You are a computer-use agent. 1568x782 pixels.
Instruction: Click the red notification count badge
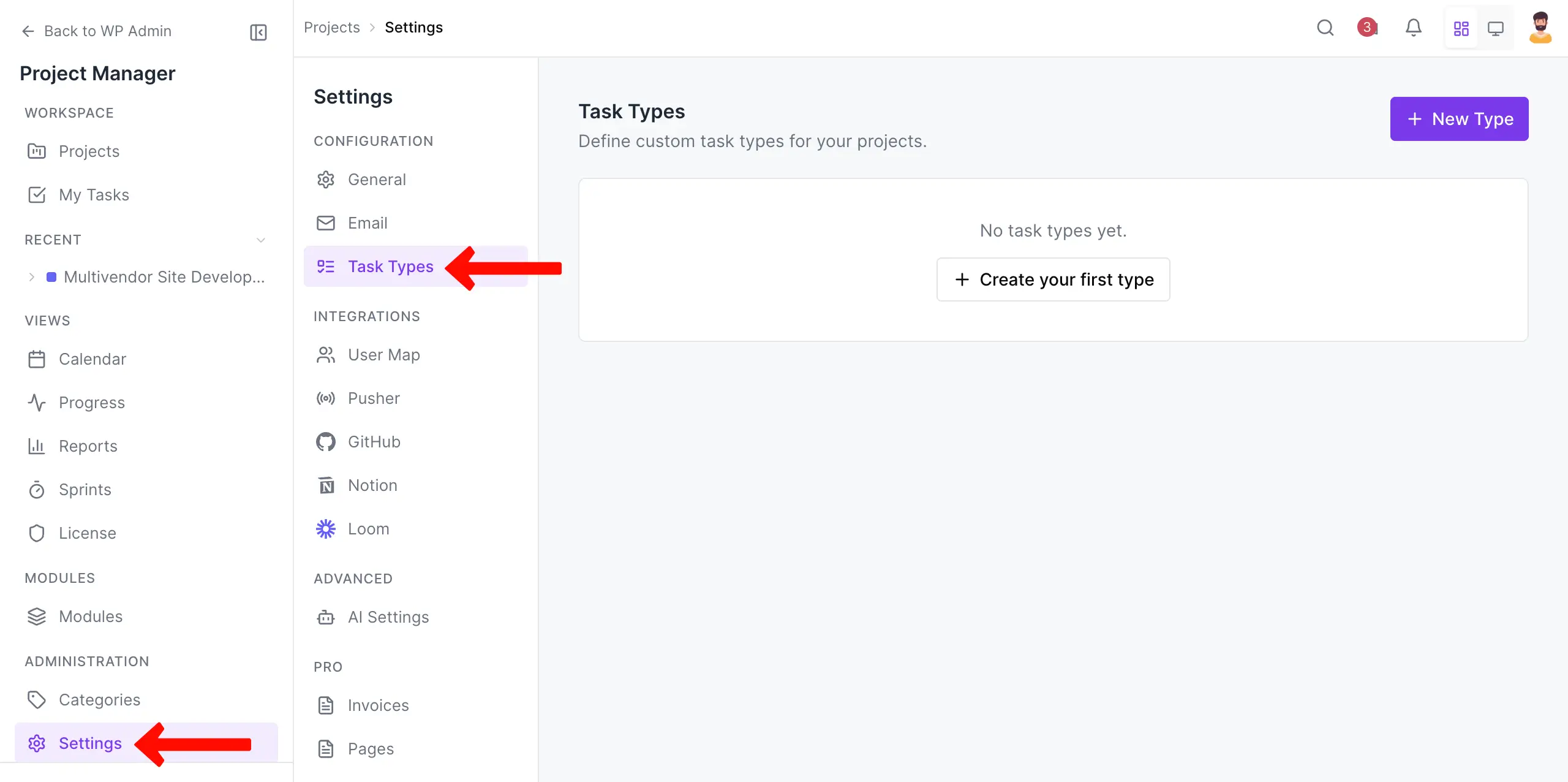pyautogui.click(x=1367, y=28)
